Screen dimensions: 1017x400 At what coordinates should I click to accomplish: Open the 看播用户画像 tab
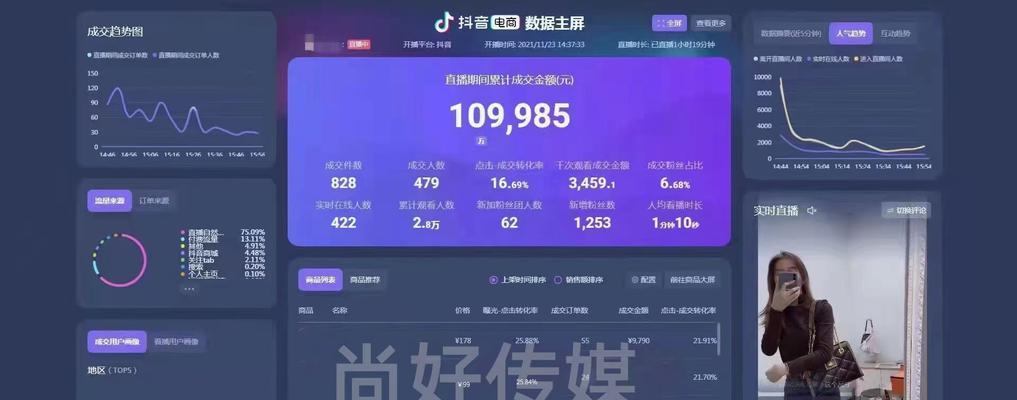coord(176,342)
